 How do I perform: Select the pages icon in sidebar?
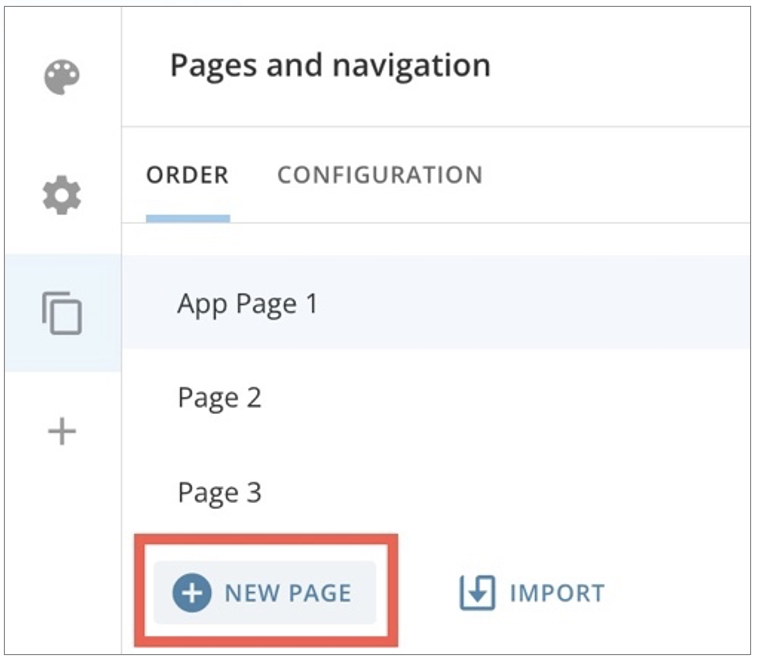click(62, 313)
